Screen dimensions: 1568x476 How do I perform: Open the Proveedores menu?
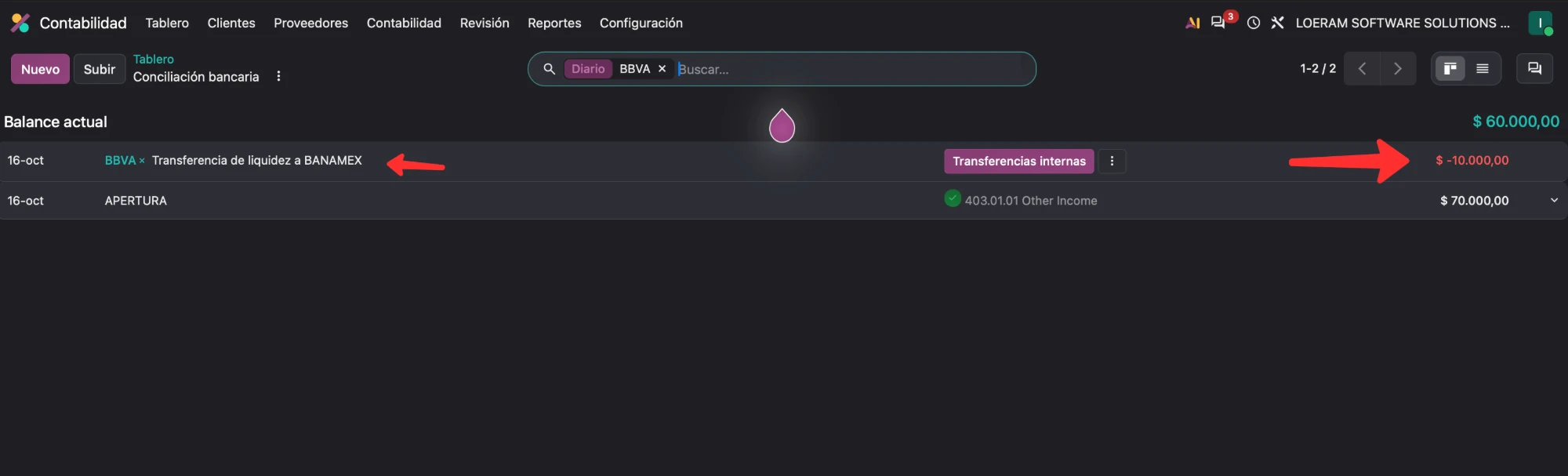pos(310,24)
